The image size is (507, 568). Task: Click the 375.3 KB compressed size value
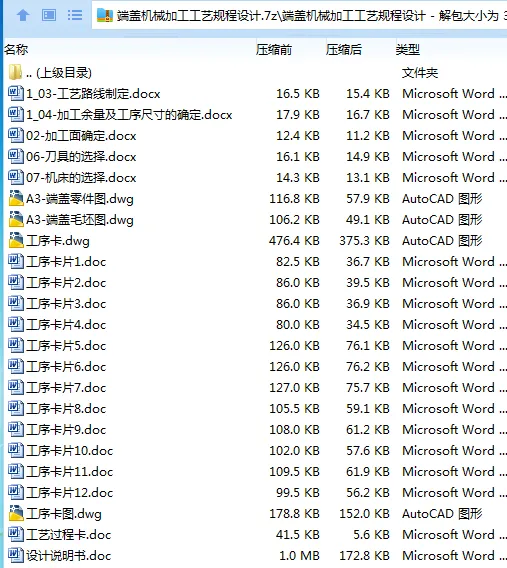point(364,241)
